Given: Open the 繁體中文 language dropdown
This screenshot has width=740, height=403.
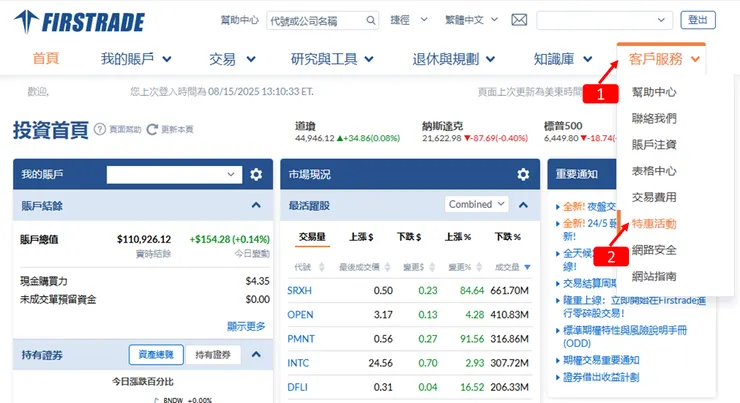Looking at the screenshot, I should (471, 20).
